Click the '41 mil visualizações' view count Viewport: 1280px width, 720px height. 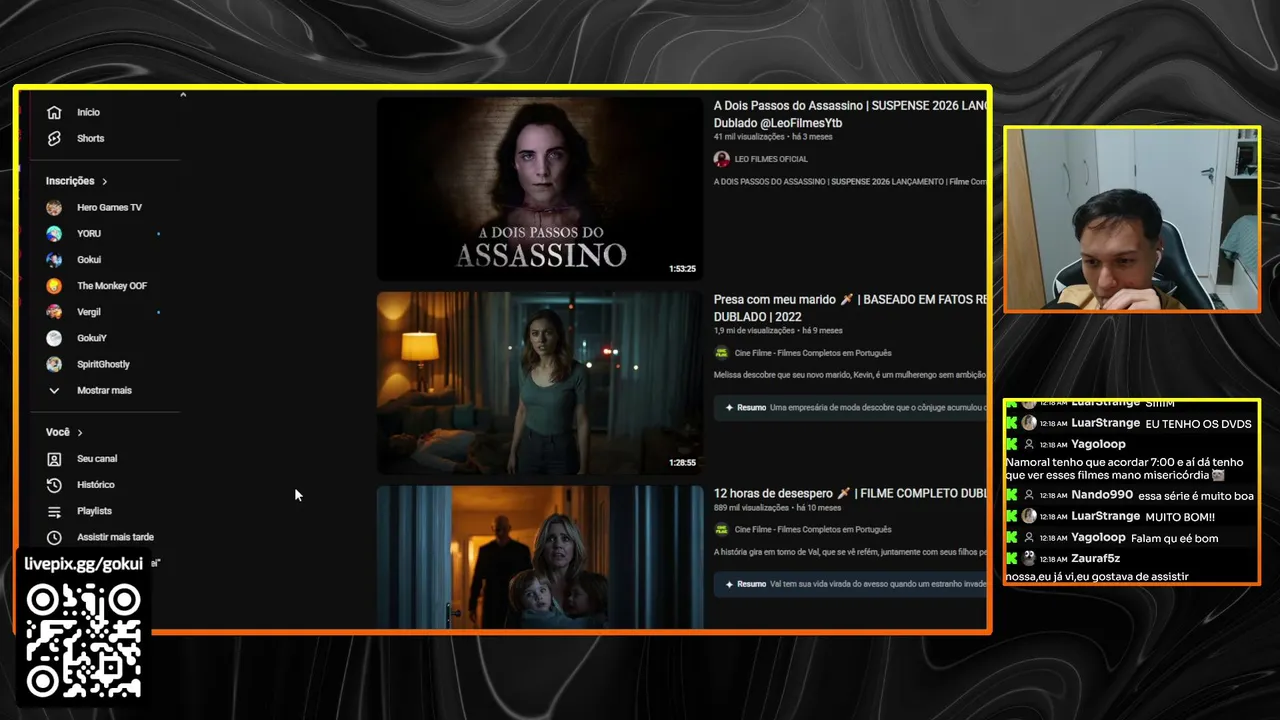coord(750,137)
